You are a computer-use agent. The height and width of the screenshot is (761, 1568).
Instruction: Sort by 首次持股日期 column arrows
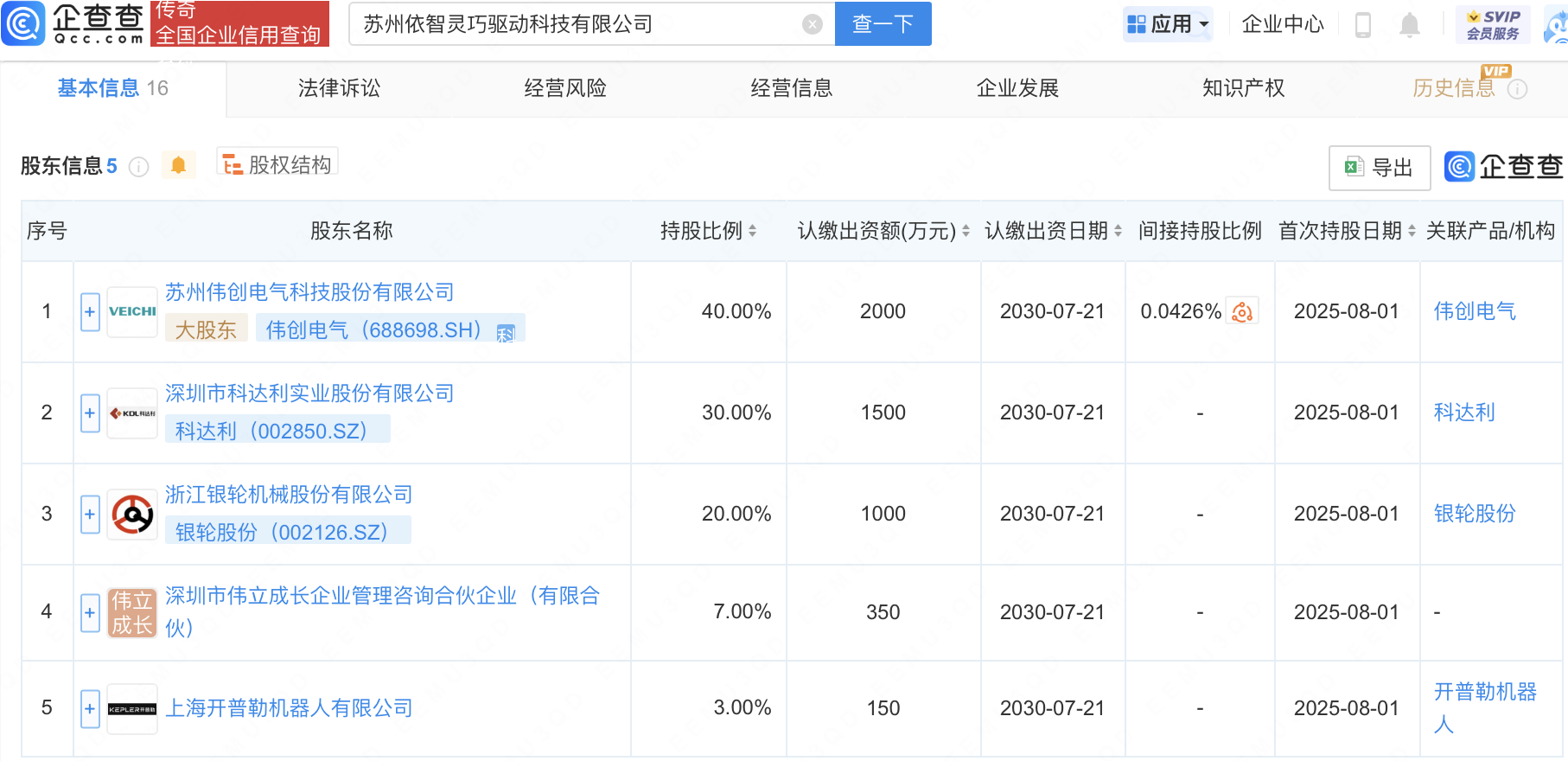1412,231
